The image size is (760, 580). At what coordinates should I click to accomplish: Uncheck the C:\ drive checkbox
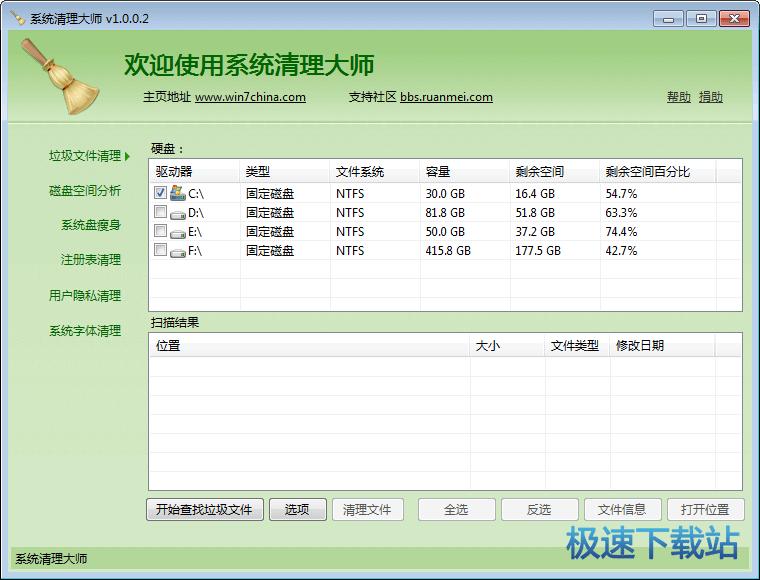[161, 193]
